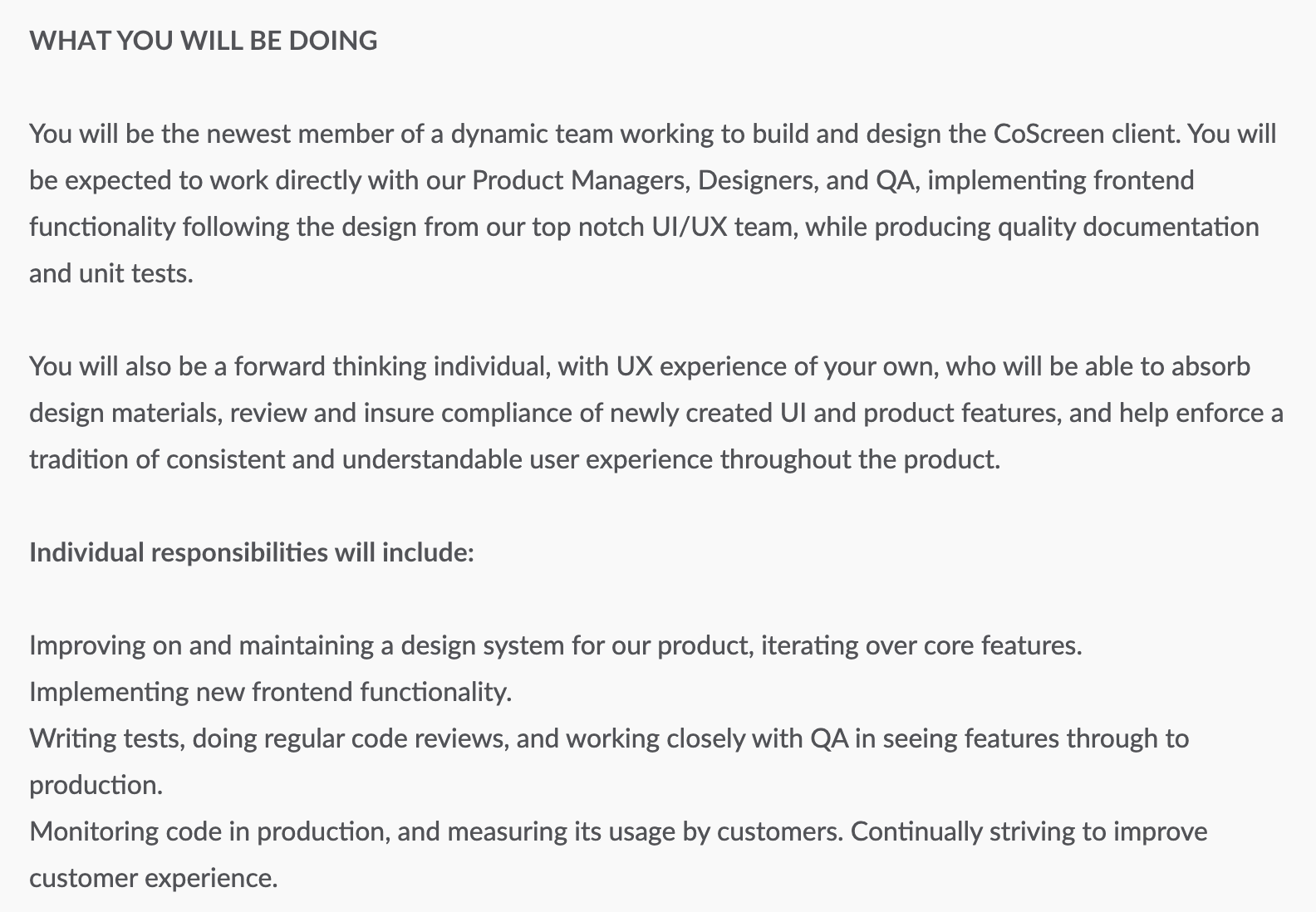1316x912 pixels.
Task: Click the "WHAT YOU WILL BE DOING" heading
Action: 204,41
